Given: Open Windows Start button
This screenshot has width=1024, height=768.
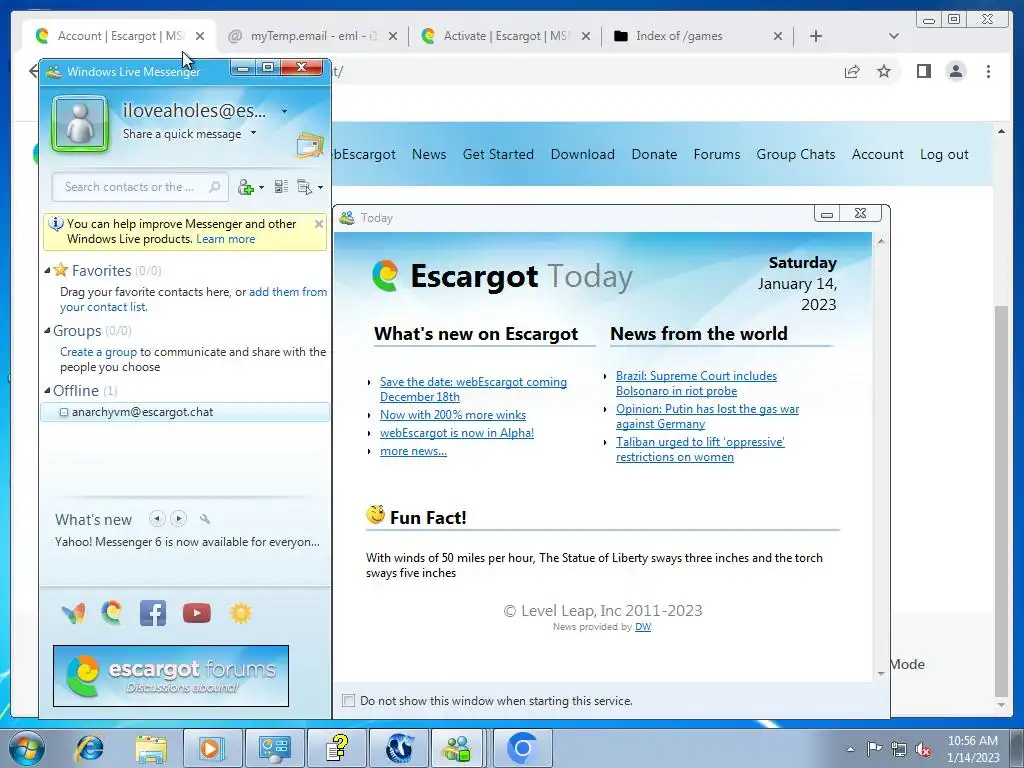Looking at the screenshot, I should [x=25, y=748].
